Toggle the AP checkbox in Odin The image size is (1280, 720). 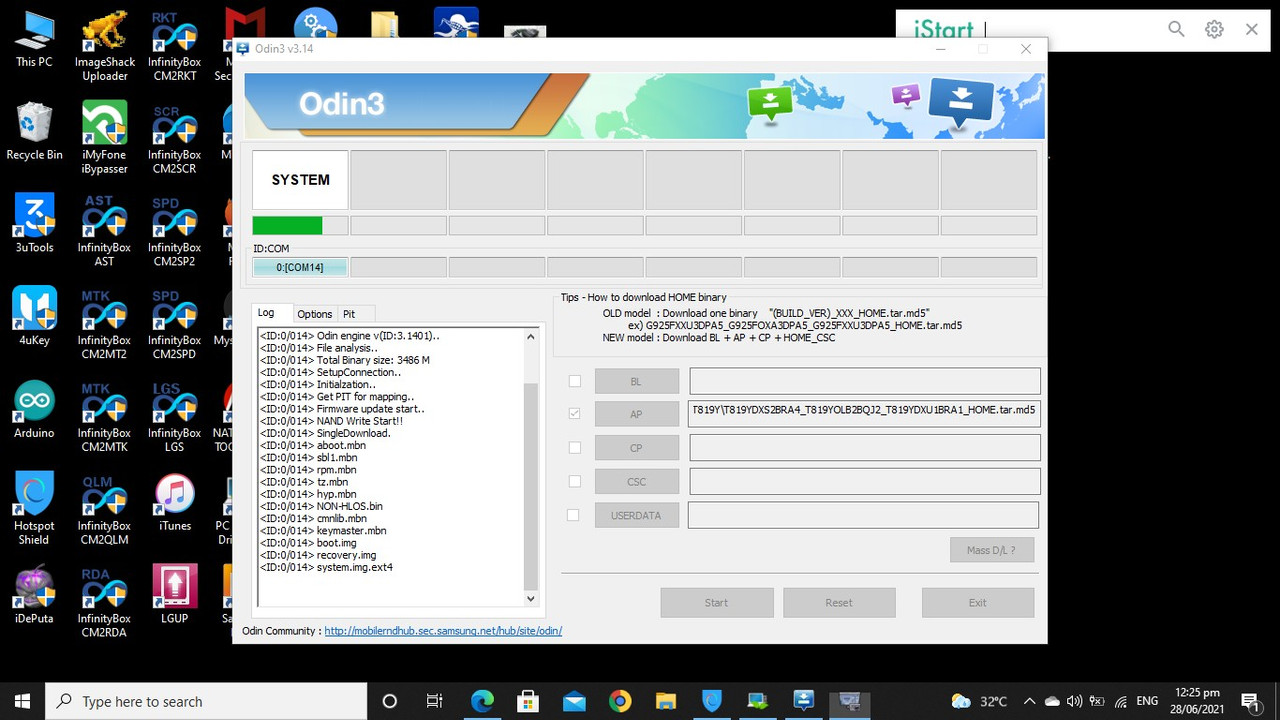(574, 413)
